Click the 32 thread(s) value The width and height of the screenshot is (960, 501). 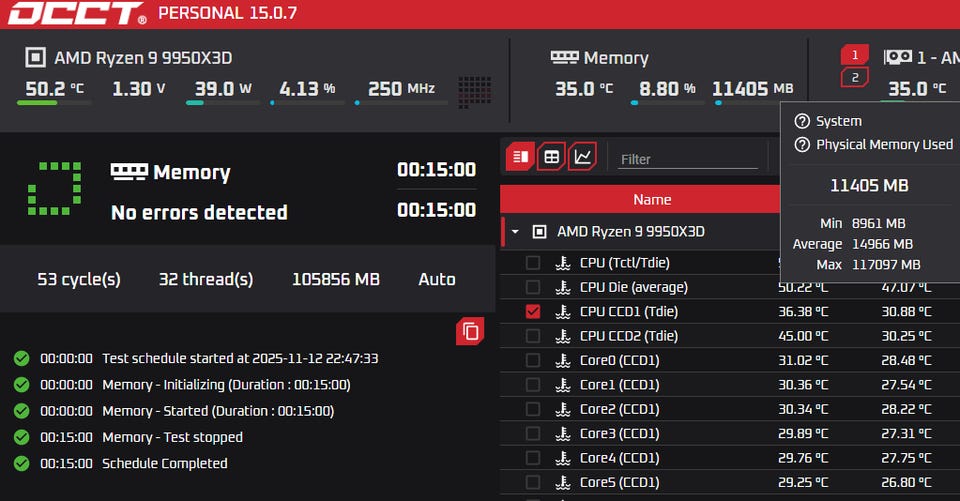click(x=206, y=279)
